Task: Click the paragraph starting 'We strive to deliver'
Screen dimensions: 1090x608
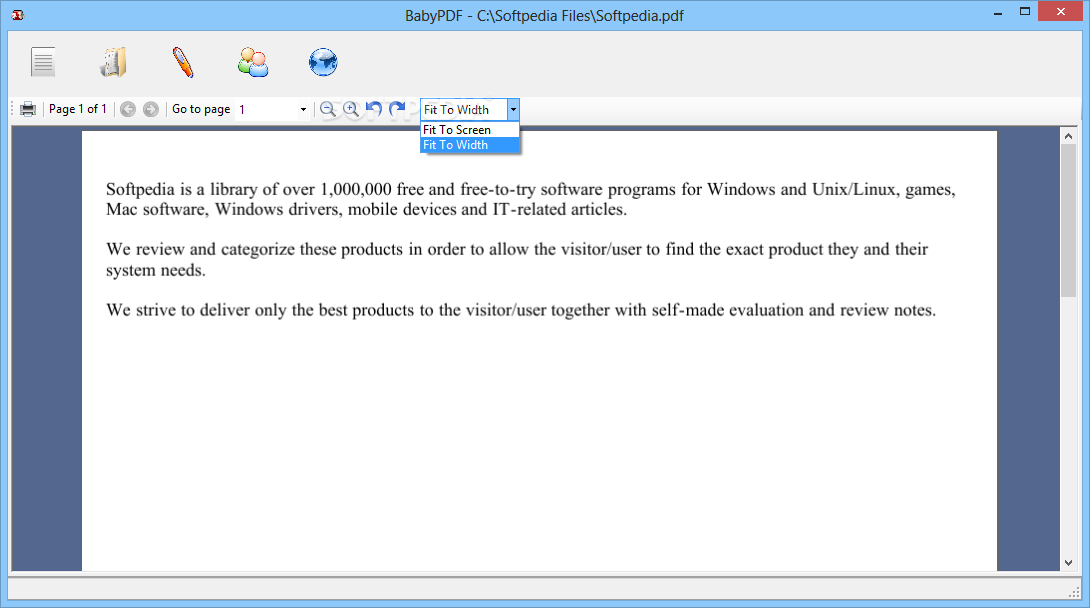Action: 521,310
